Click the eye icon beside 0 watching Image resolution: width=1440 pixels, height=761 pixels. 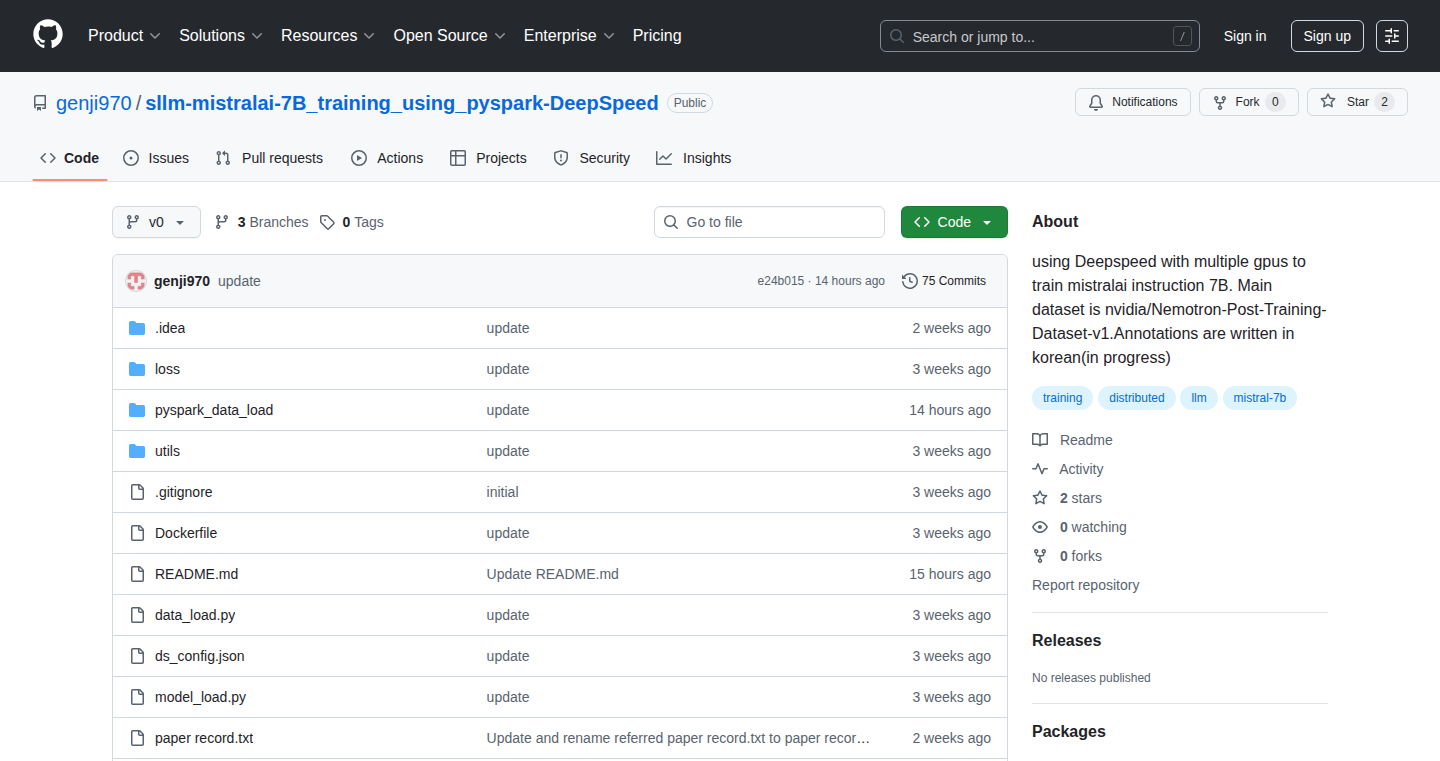pyautogui.click(x=1040, y=527)
